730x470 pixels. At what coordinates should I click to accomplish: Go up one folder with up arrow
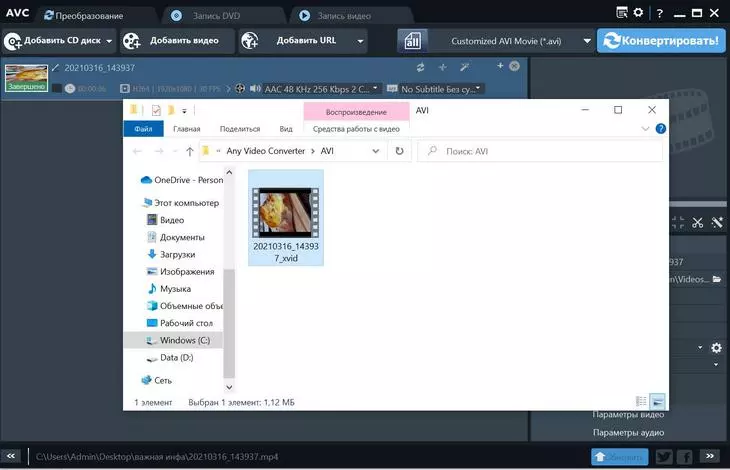point(189,151)
